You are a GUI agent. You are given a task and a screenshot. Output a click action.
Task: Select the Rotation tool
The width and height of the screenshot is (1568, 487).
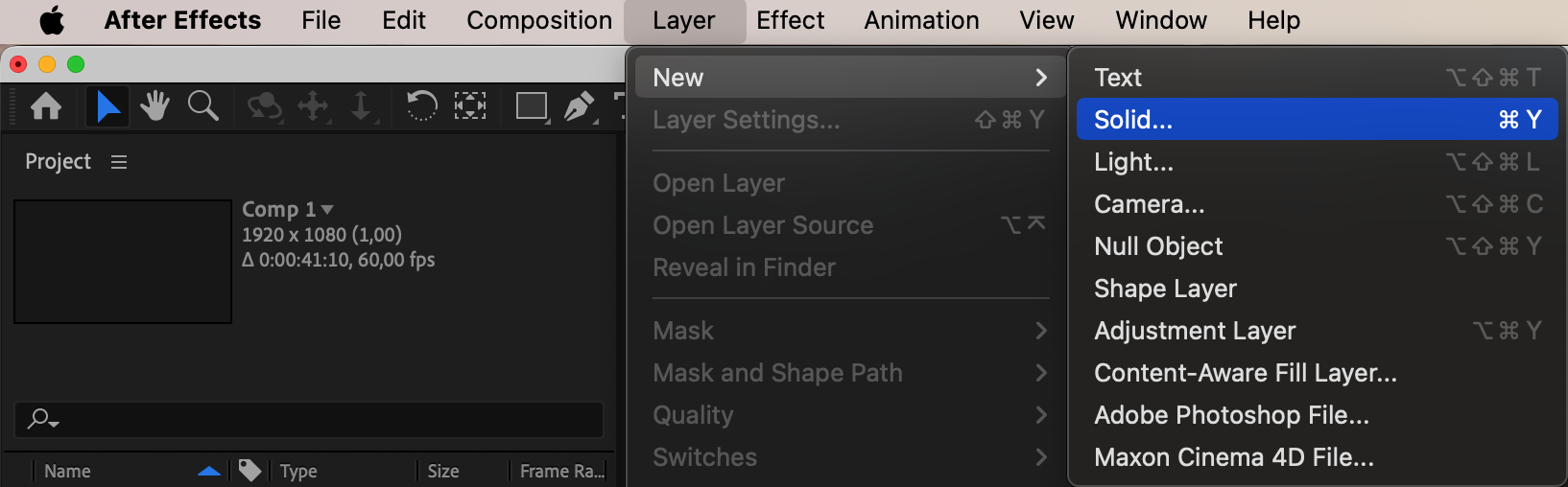pyautogui.click(x=421, y=105)
